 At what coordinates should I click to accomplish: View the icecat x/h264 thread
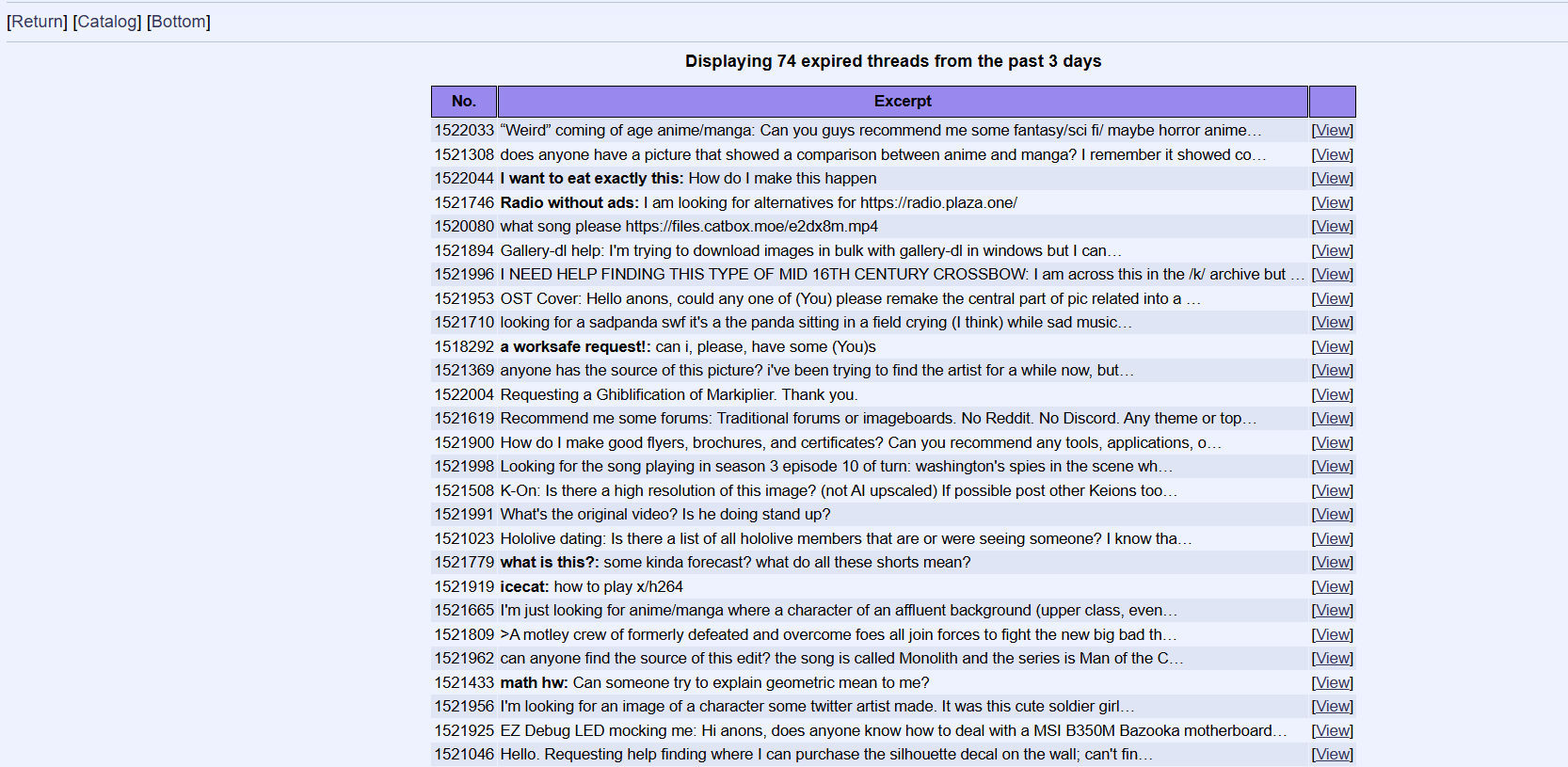(x=1333, y=587)
